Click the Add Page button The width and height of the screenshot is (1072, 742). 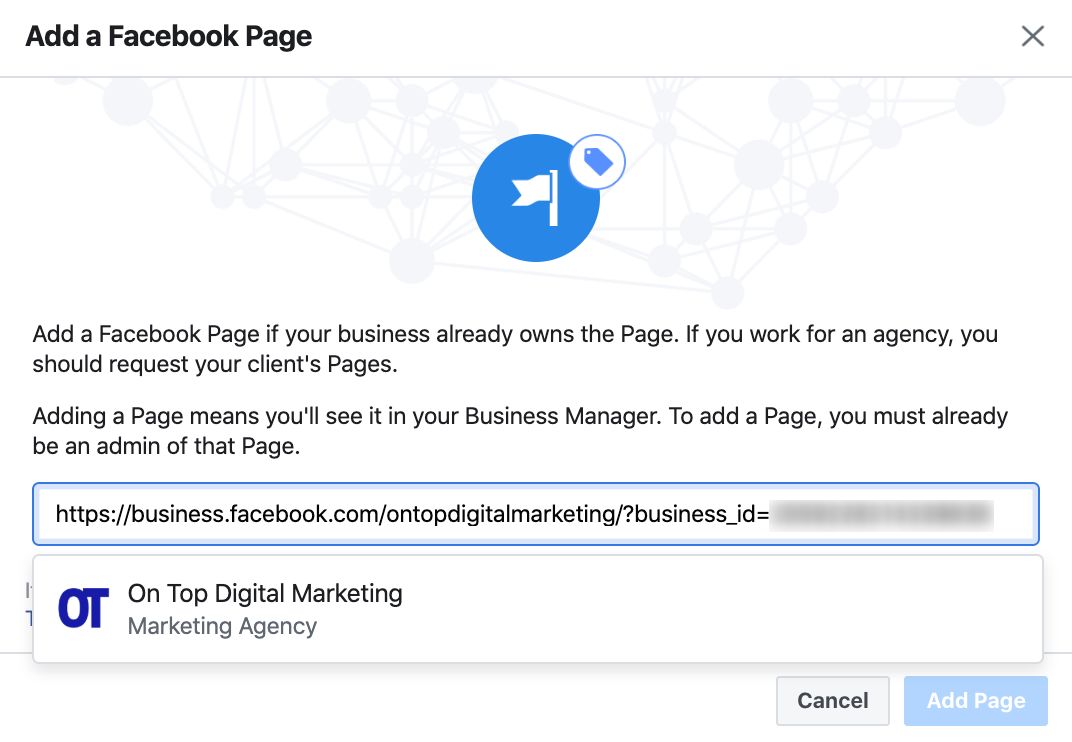coord(976,700)
